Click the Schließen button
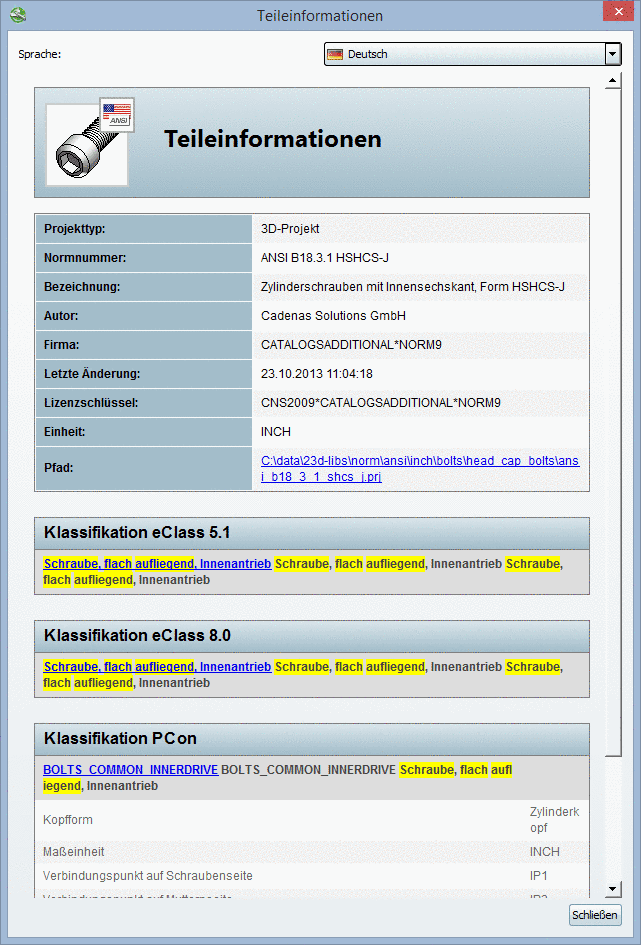641x945 pixels. 595,915
